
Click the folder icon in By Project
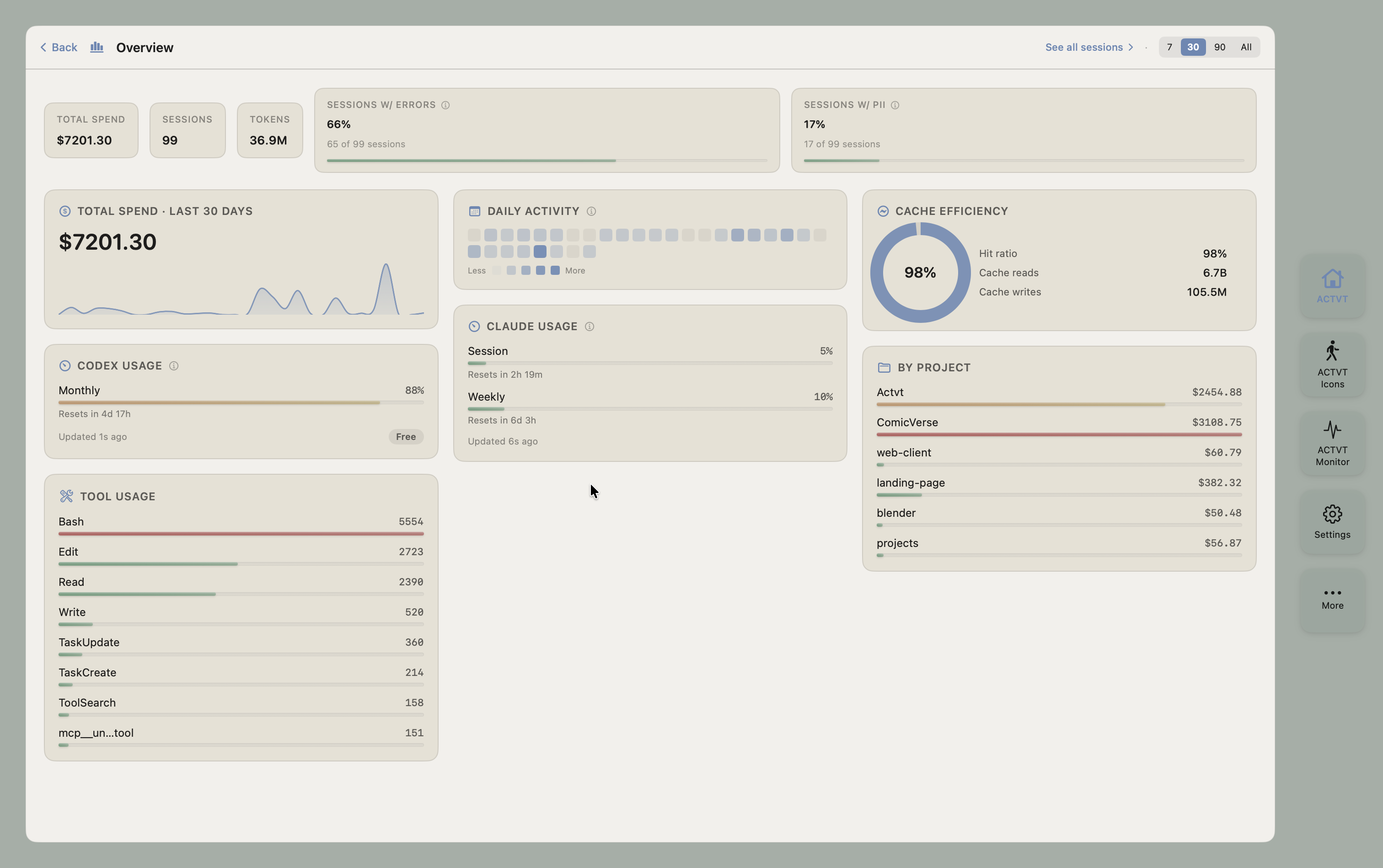click(884, 367)
